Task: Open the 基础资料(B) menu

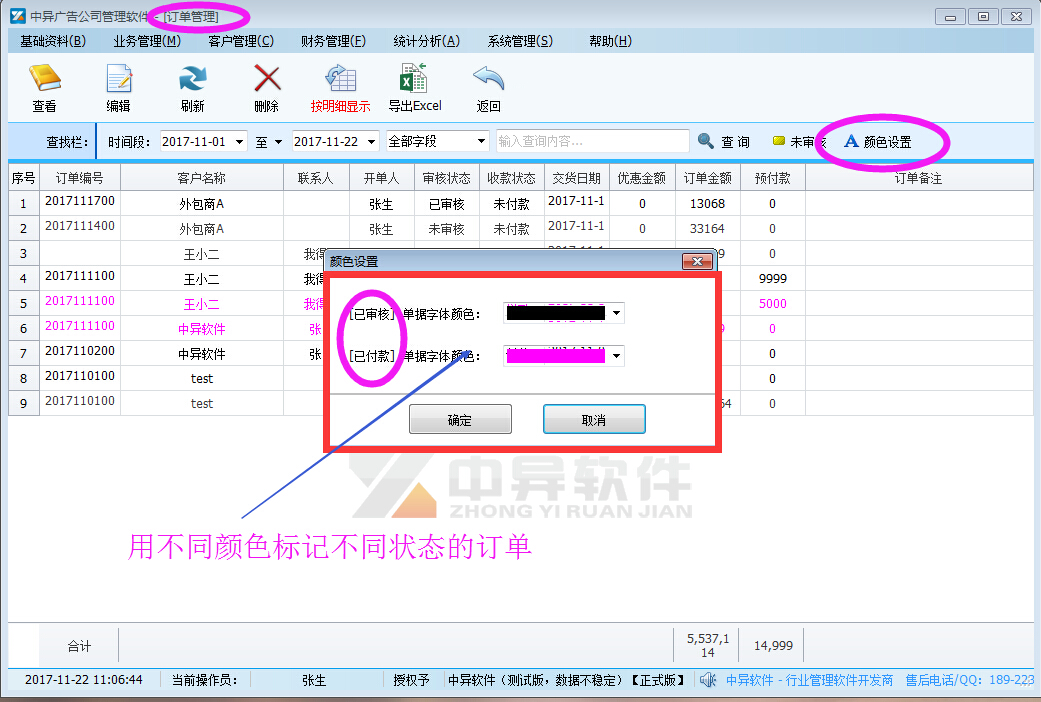Action: click(53, 41)
